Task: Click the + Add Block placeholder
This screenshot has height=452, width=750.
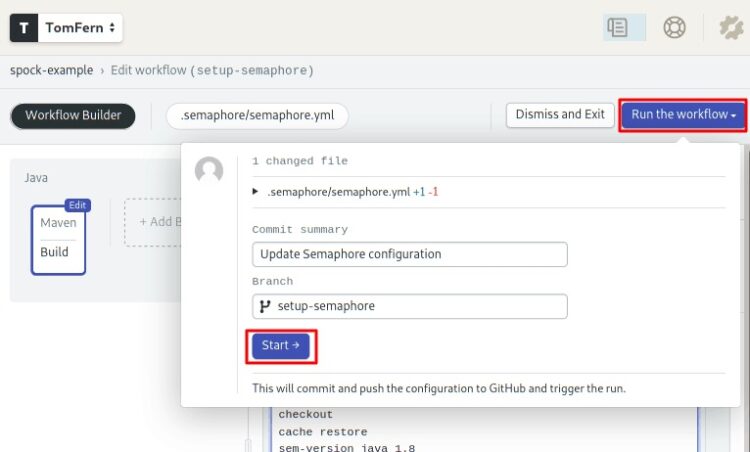Action: [153, 222]
